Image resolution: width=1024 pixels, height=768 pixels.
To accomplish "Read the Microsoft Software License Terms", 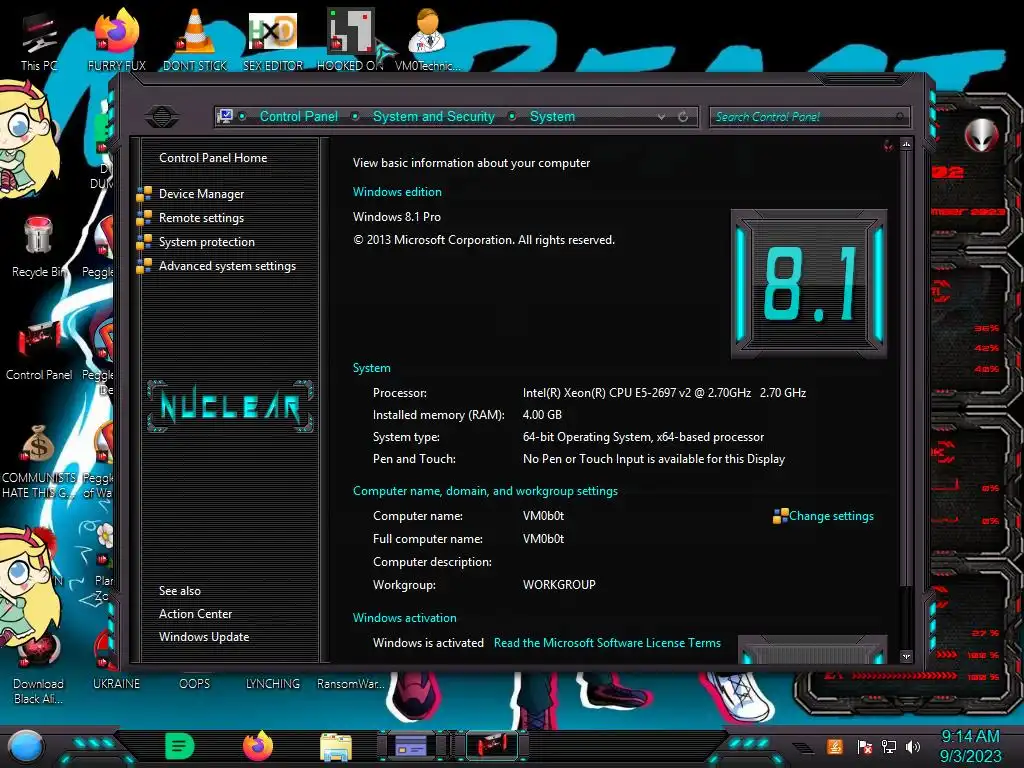I will coord(607,643).
